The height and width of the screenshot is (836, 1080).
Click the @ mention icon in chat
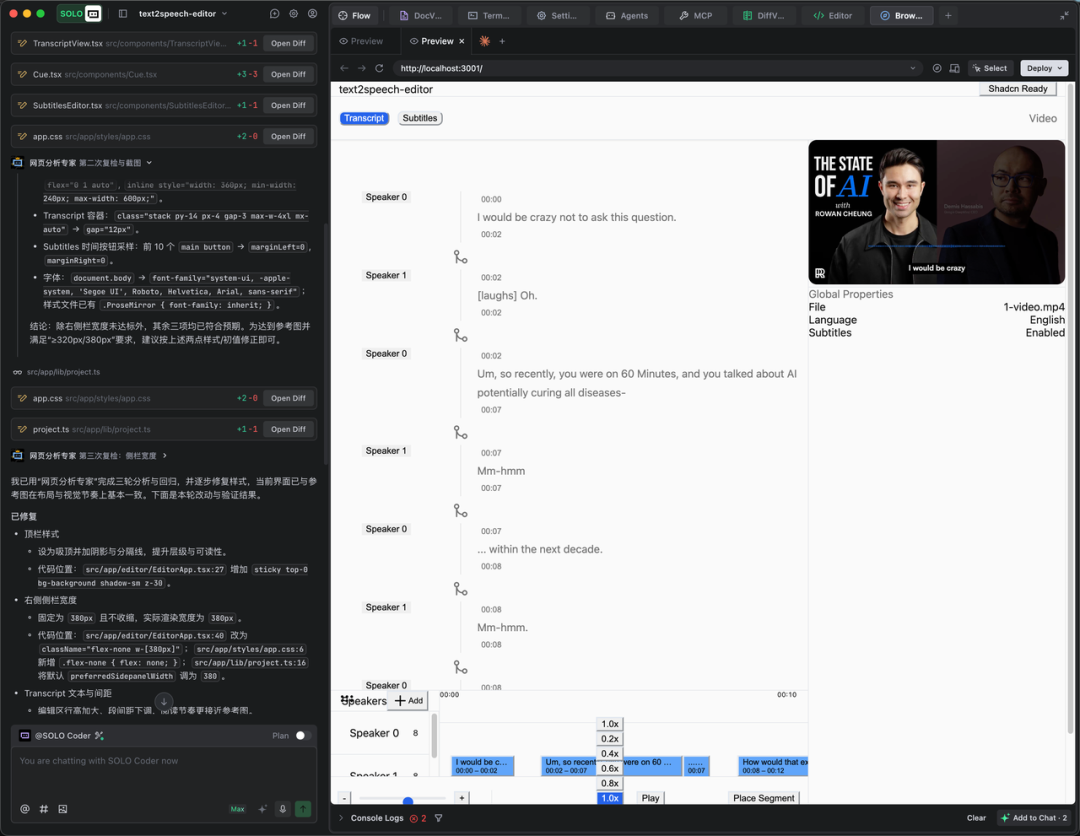[x=25, y=809]
